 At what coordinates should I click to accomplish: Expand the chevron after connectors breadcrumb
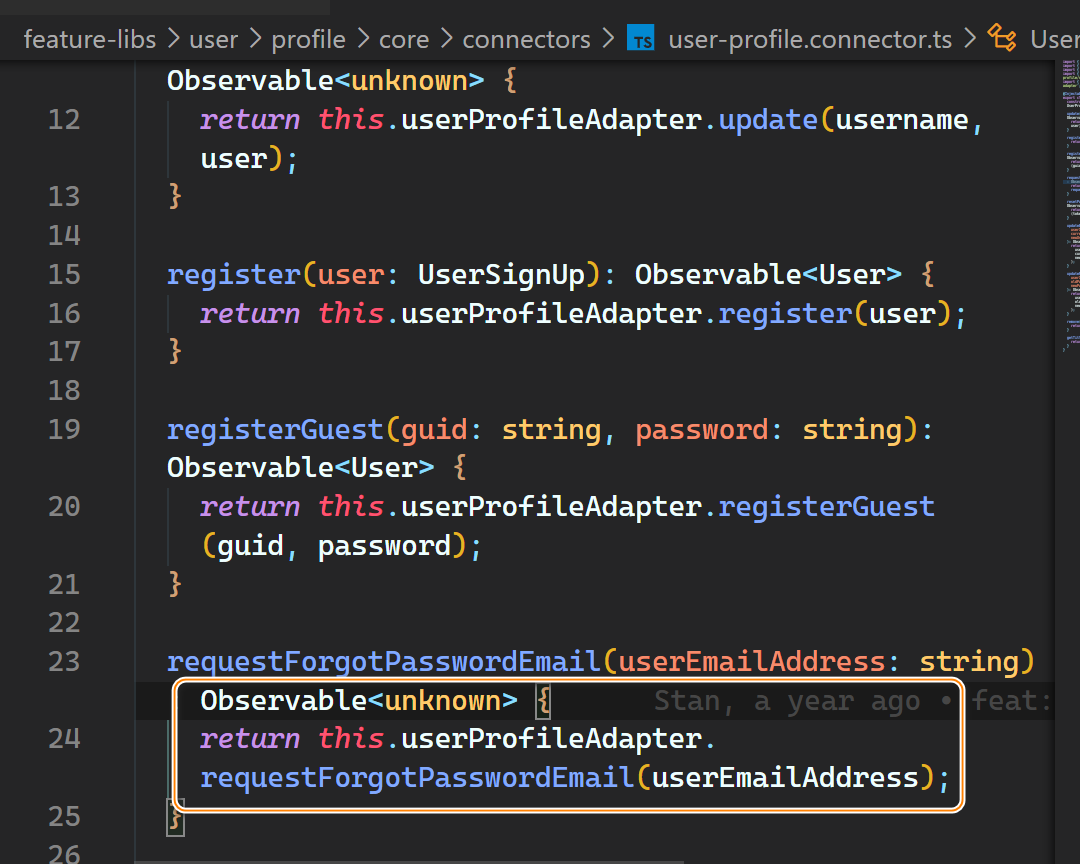point(608,39)
